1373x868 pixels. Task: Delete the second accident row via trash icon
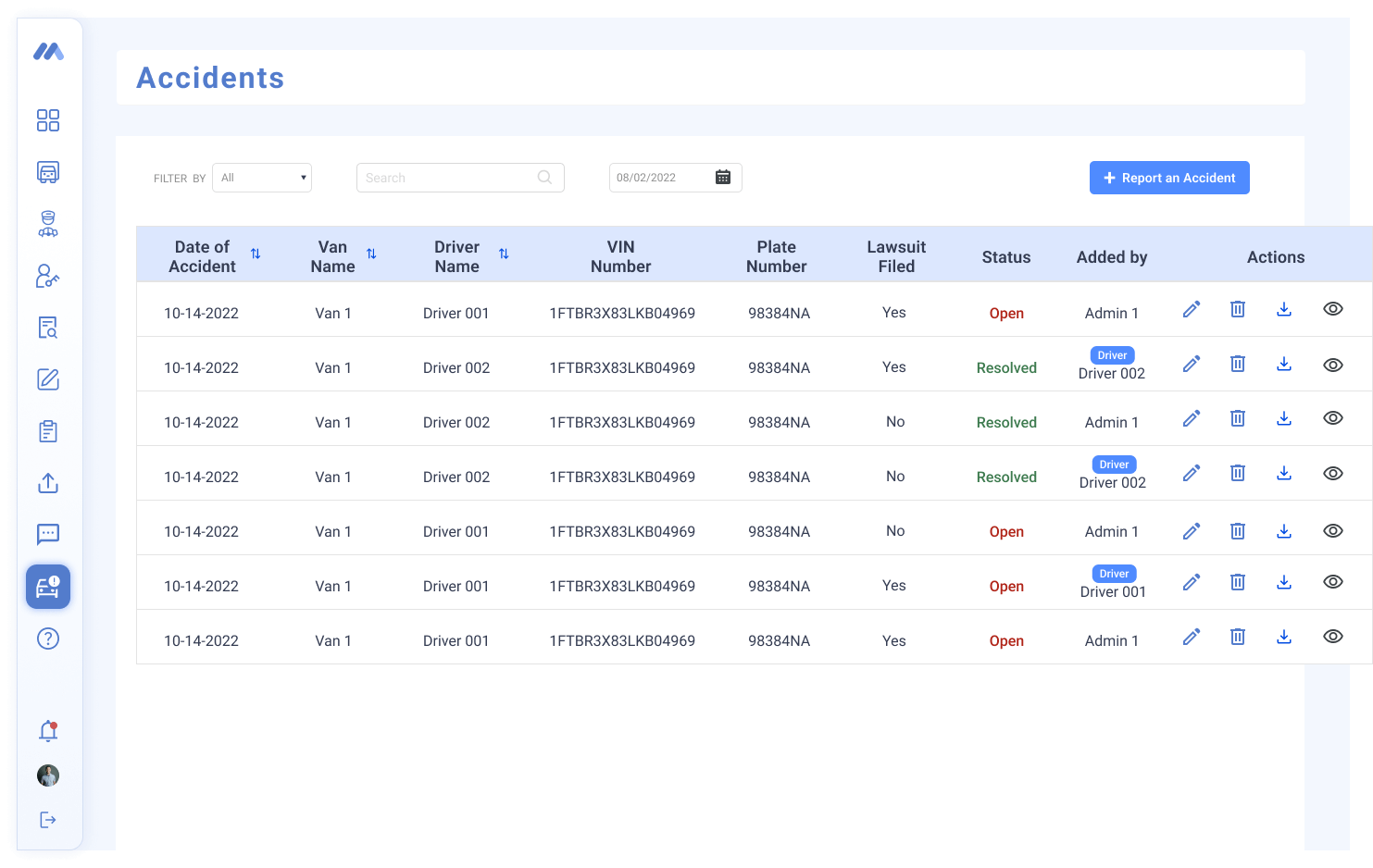(x=1238, y=364)
